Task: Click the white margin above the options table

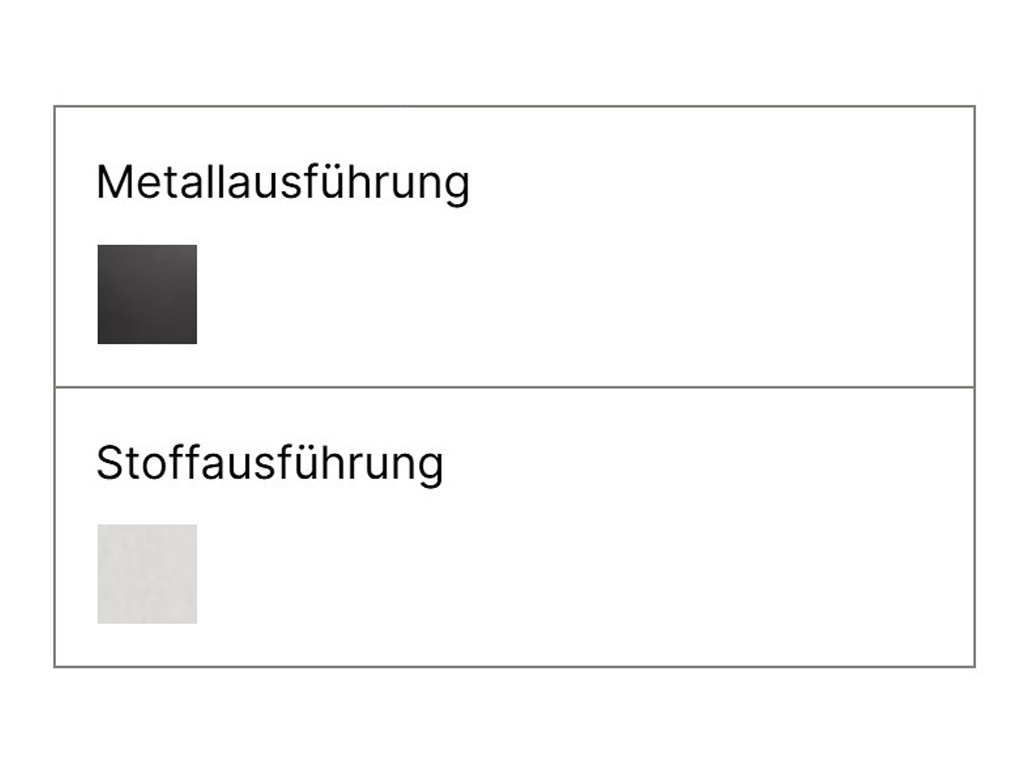Action: tap(512, 52)
